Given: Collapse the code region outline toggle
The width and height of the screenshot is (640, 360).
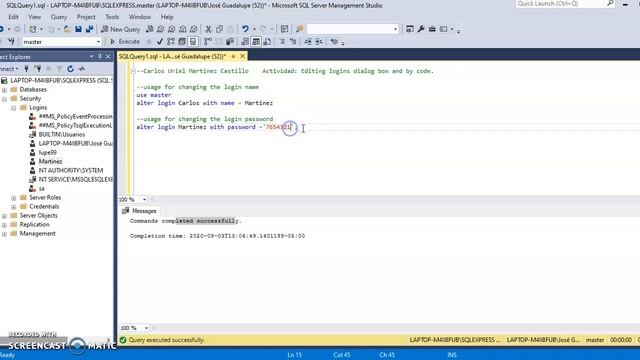Looking at the screenshot, I should pyautogui.click(x=133, y=71).
